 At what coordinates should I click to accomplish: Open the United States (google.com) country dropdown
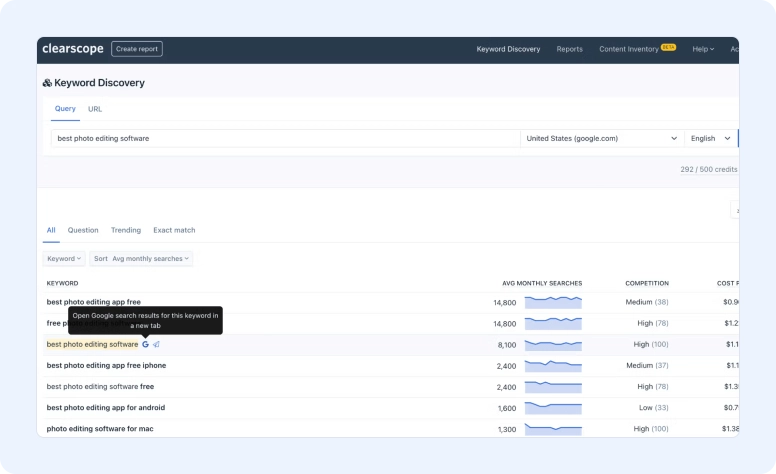tap(601, 138)
